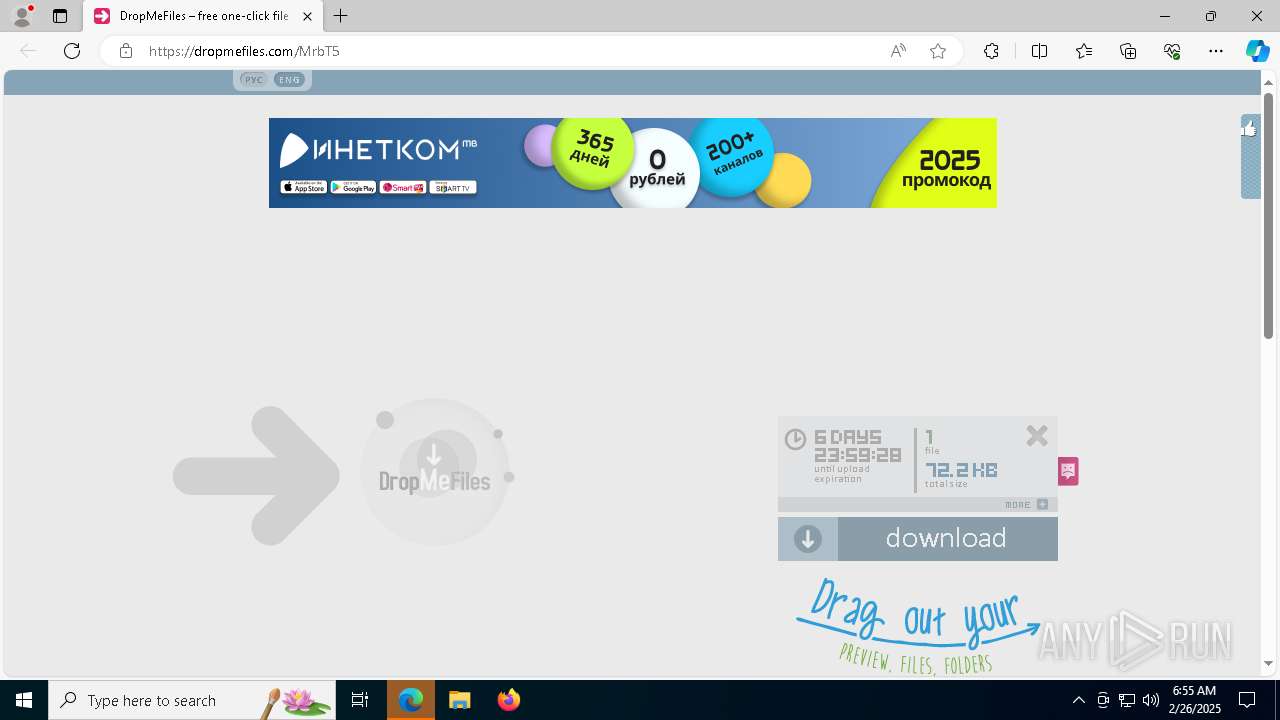Open a new browser tab
Screen dimensions: 1280x720
pyautogui.click(x=341, y=16)
